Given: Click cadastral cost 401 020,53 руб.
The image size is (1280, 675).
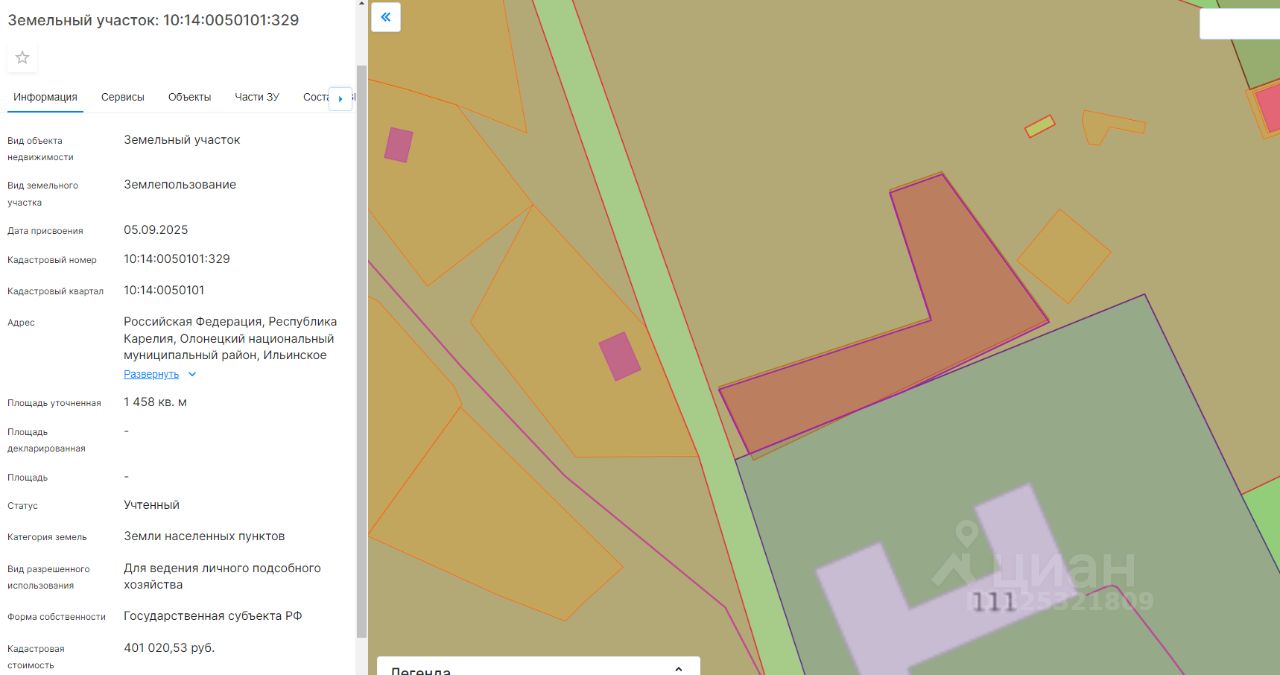Looking at the screenshot, I should (169, 648).
